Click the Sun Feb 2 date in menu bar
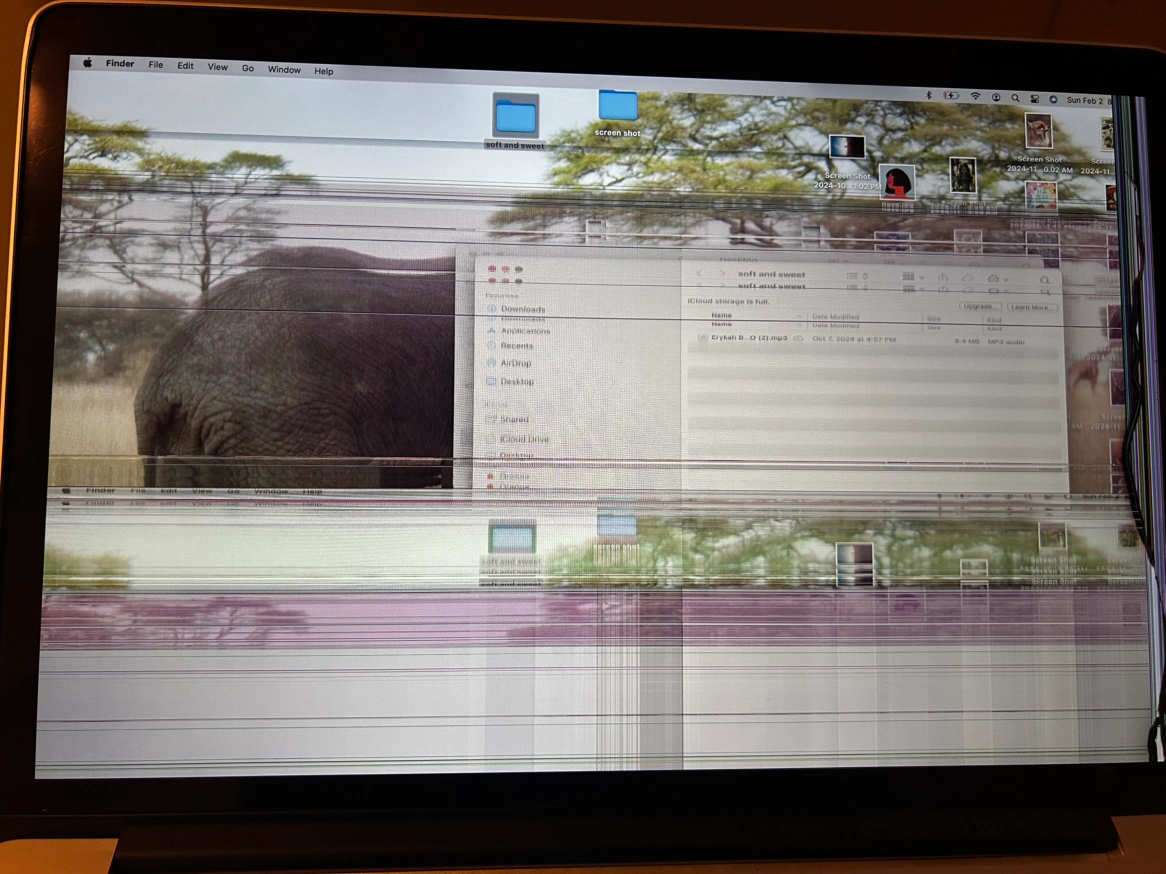The image size is (1166, 874). pyautogui.click(x=1084, y=100)
